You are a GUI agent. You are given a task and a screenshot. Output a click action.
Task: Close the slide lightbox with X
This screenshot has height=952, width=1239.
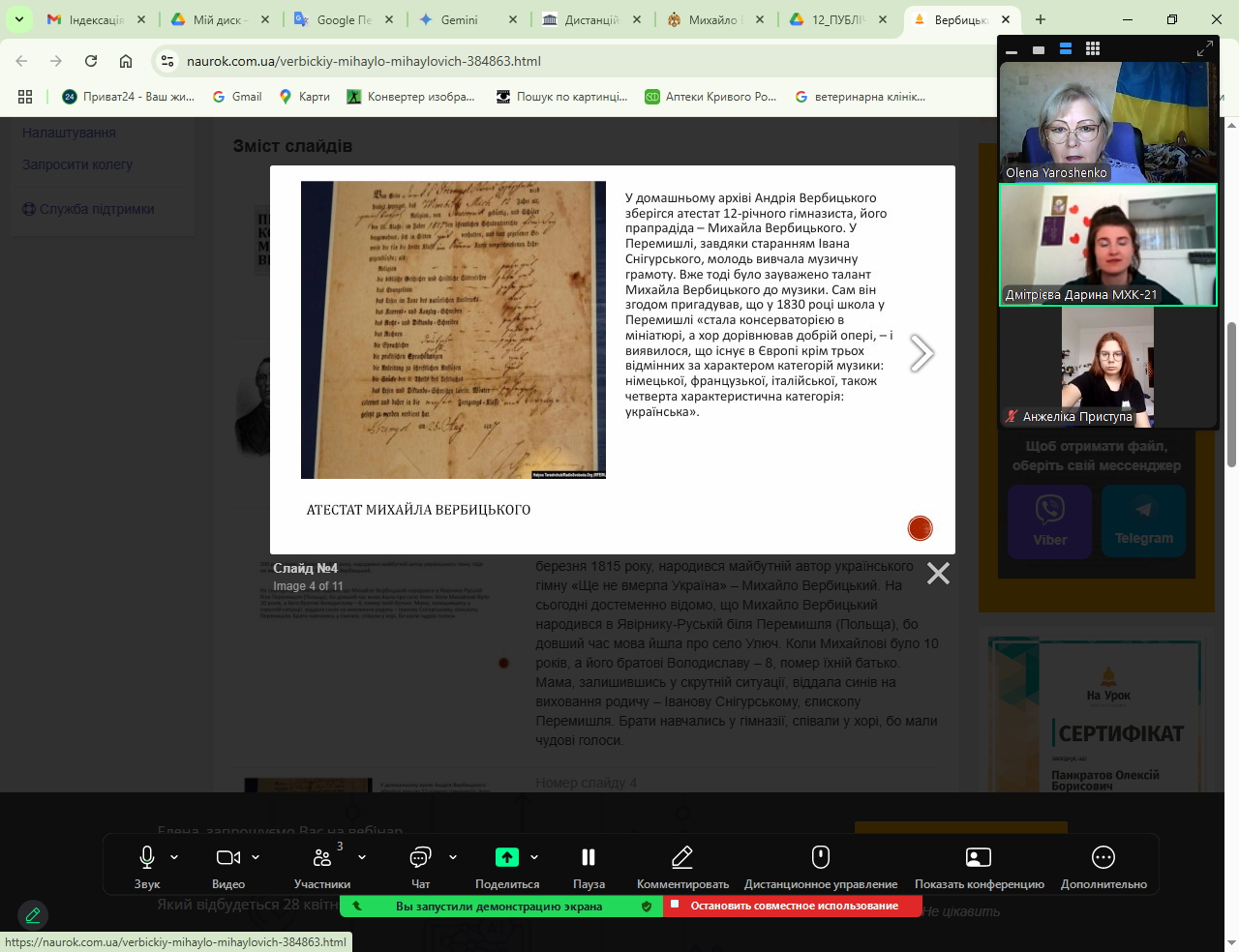tap(938, 574)
